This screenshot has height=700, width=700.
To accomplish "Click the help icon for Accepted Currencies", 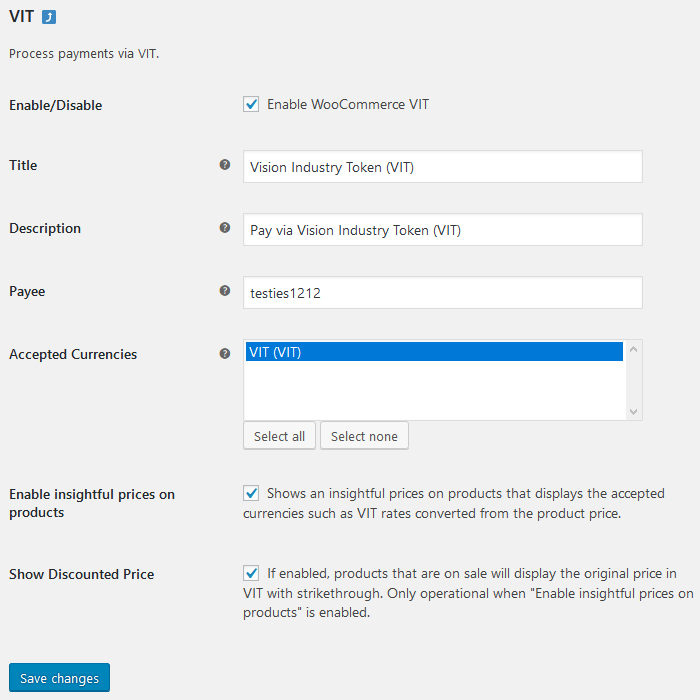I will [225, 353].
